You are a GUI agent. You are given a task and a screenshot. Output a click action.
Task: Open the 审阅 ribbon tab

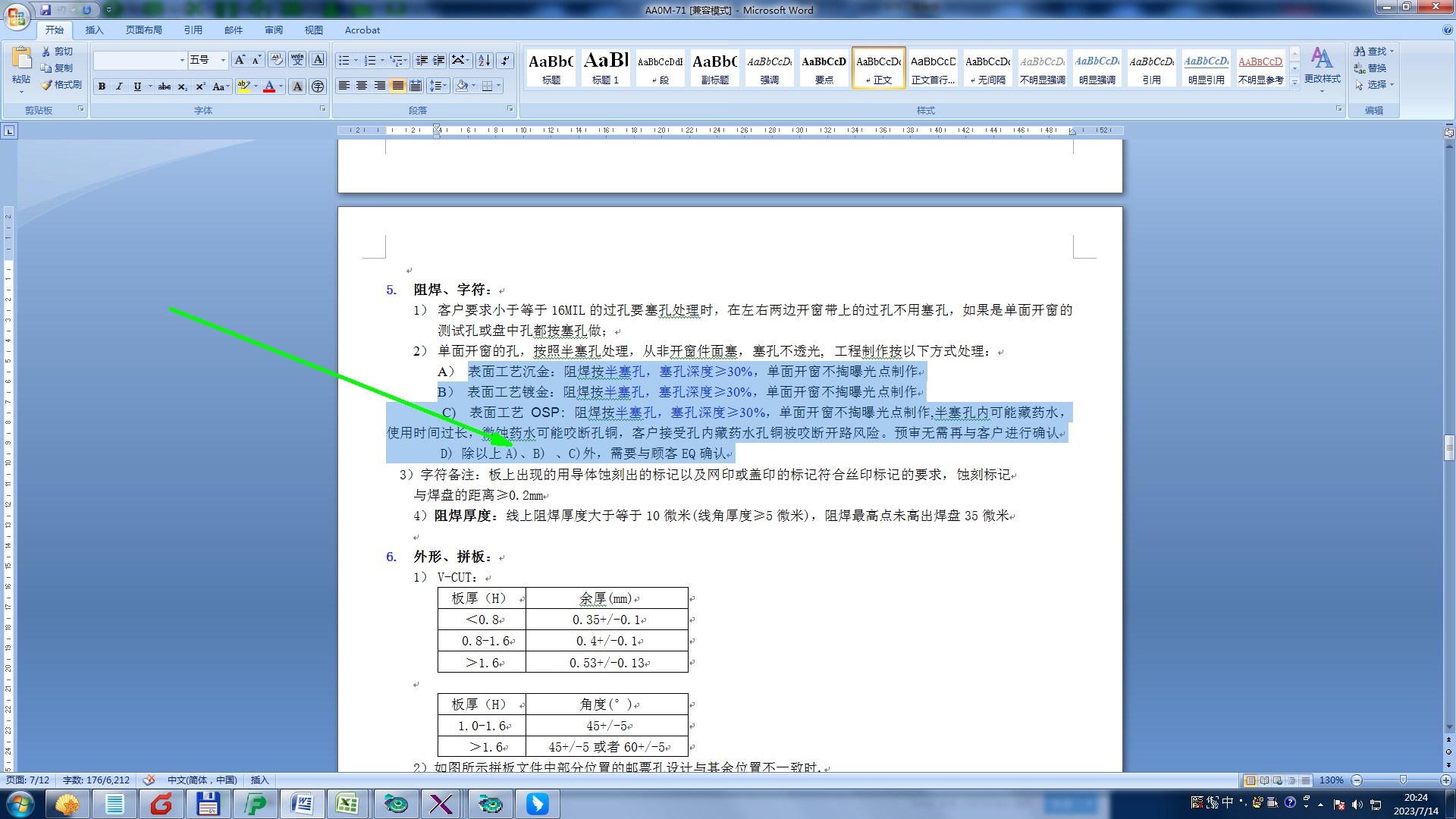coord(274,30)
